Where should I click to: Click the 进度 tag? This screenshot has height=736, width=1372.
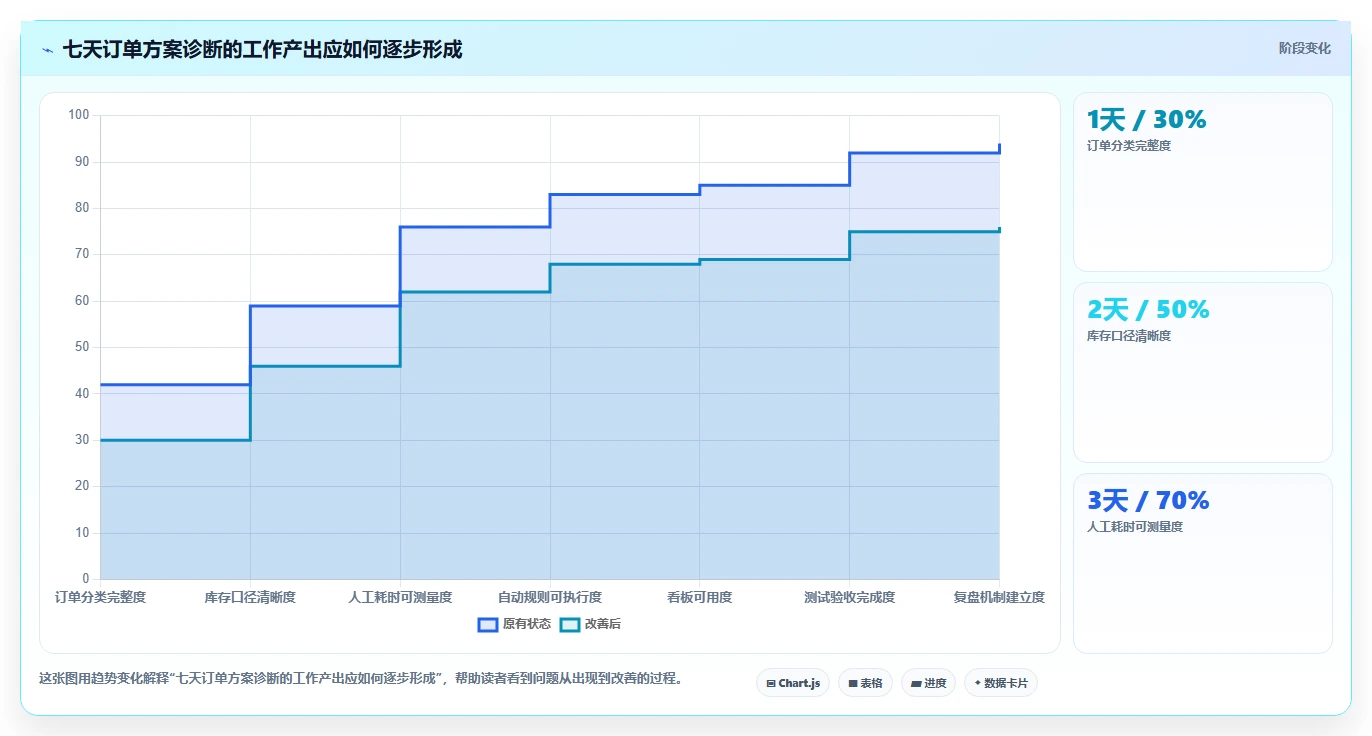928,683
